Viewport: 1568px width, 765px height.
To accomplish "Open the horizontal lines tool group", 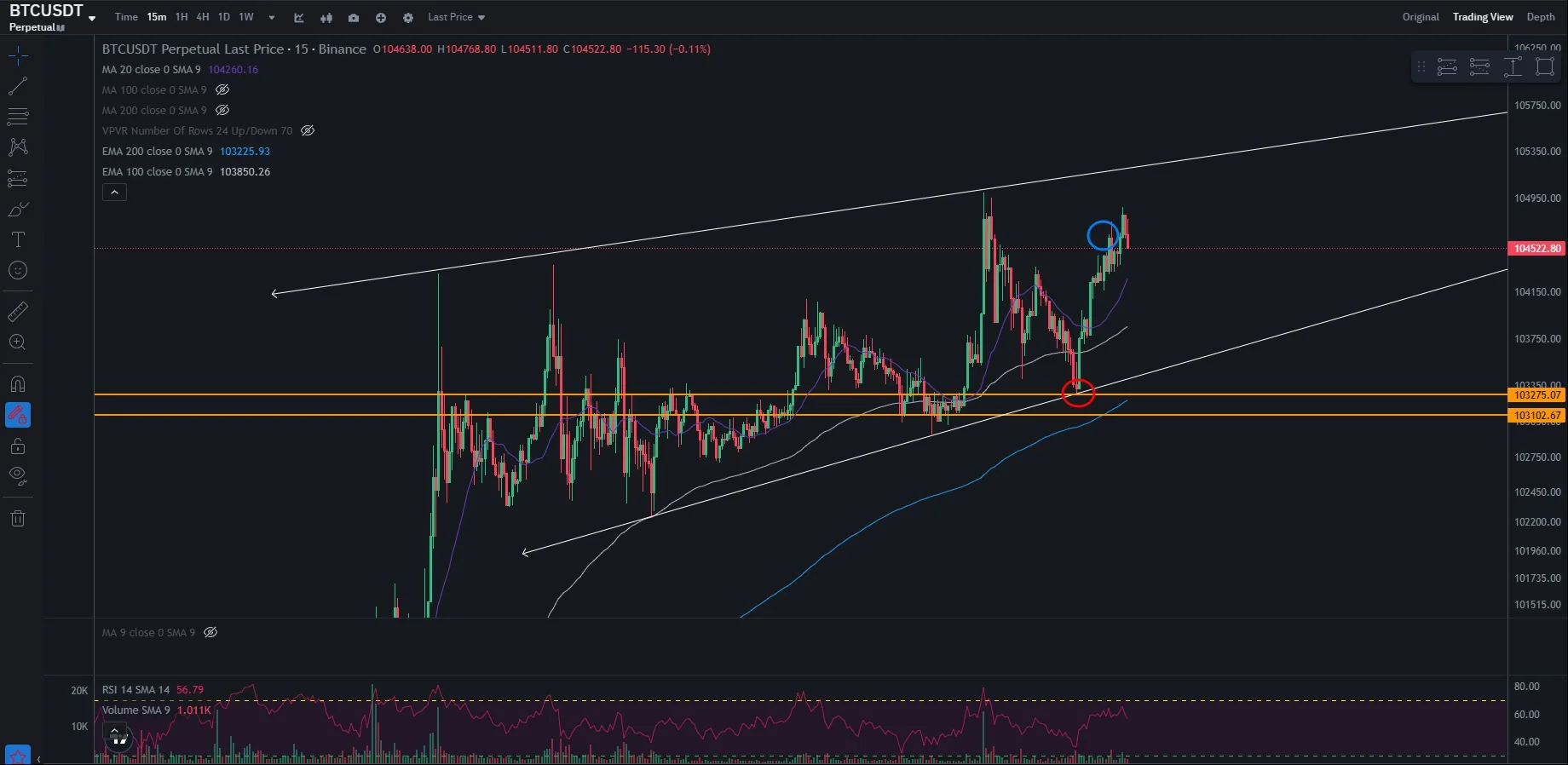I will tap(18, 117).
